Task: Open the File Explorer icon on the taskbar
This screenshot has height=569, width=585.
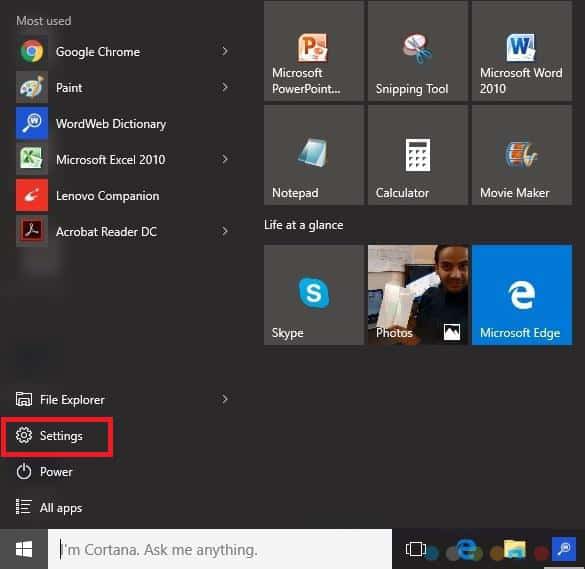Action: (x=515, y=549)
